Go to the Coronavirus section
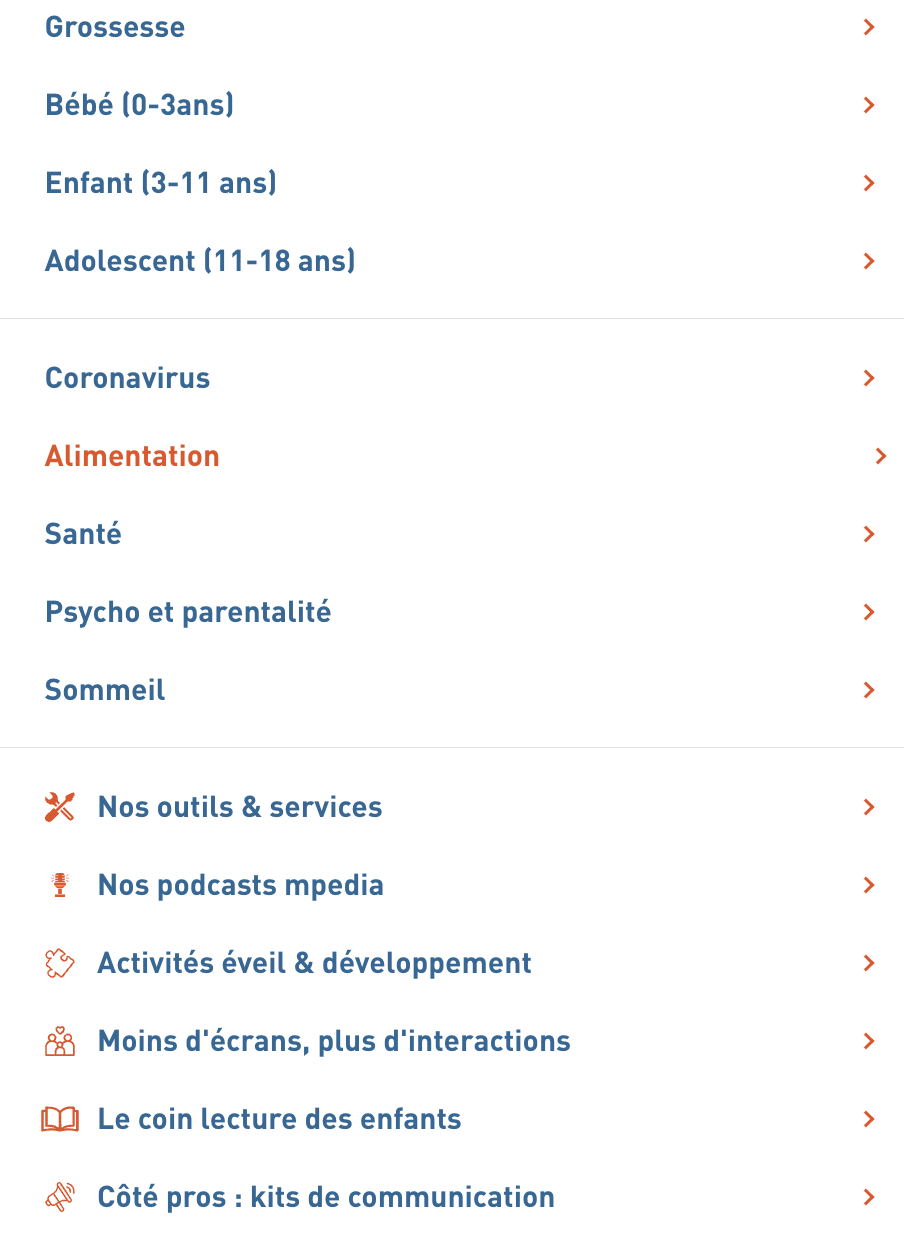 pyautogui.click(x=127, y=378)
